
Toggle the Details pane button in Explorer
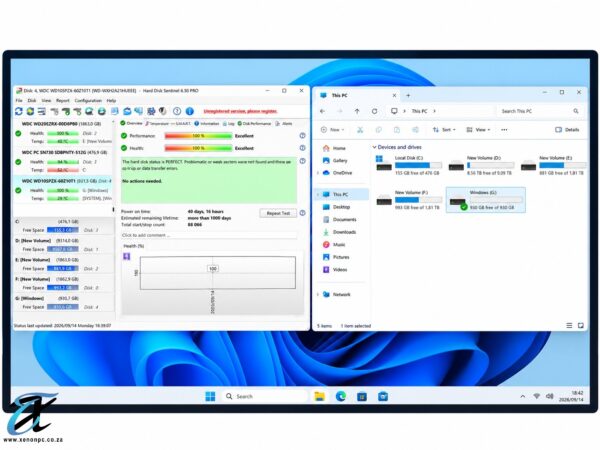coord(567,130)
